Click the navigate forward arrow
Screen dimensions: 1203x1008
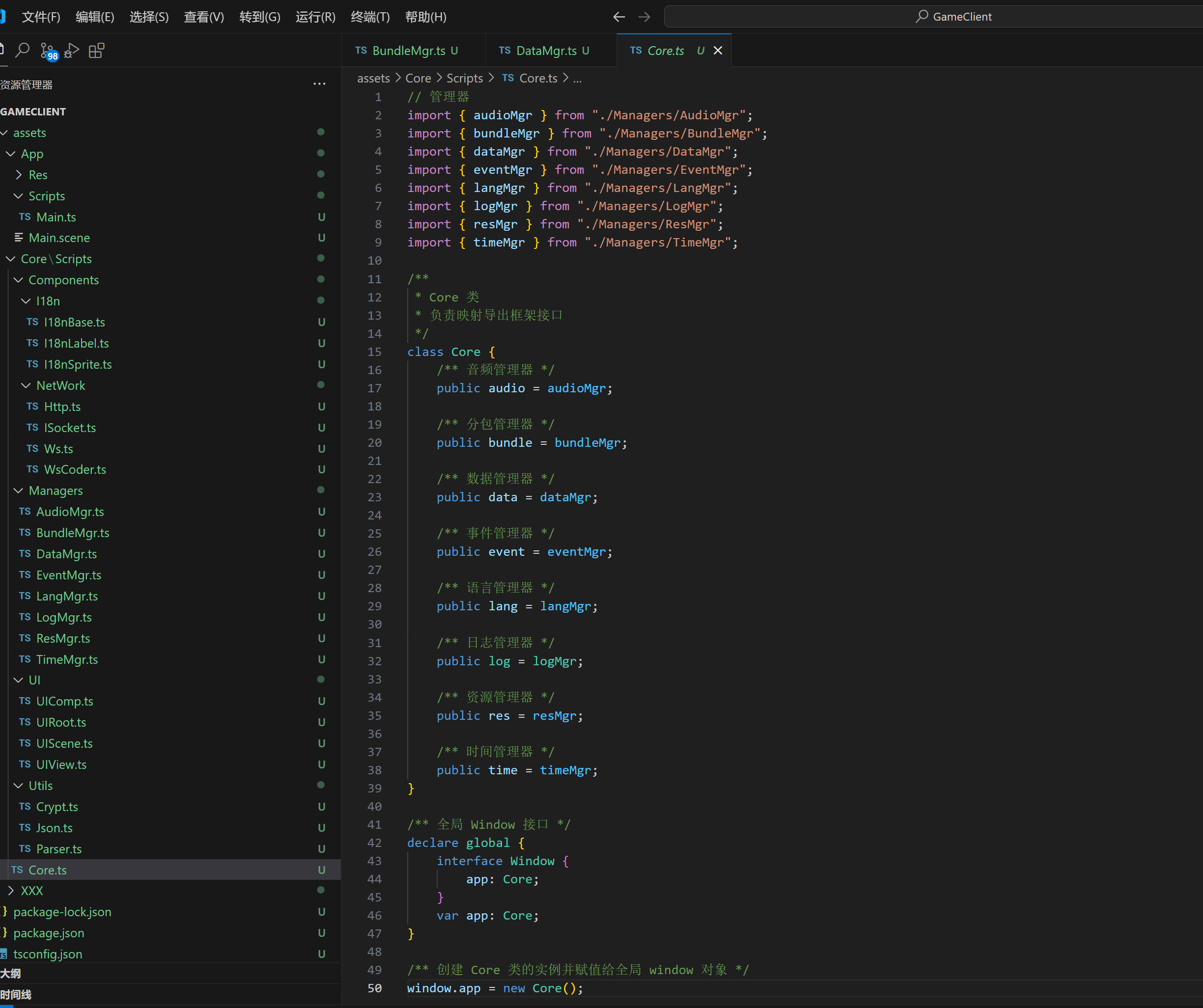coord(644,17)
